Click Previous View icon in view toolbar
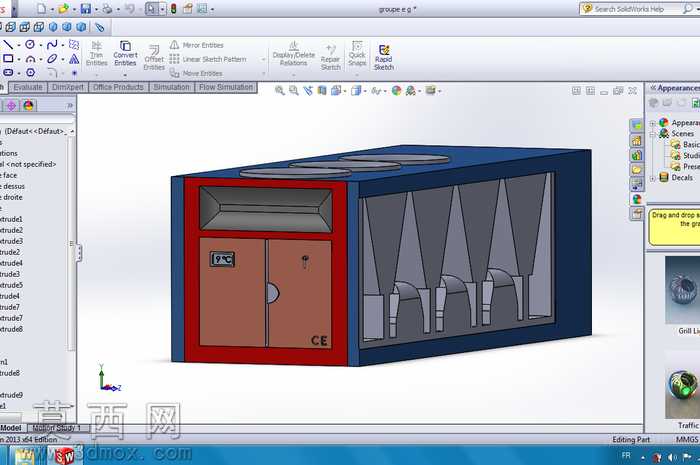Screen dimensions: 700x465 308,91
